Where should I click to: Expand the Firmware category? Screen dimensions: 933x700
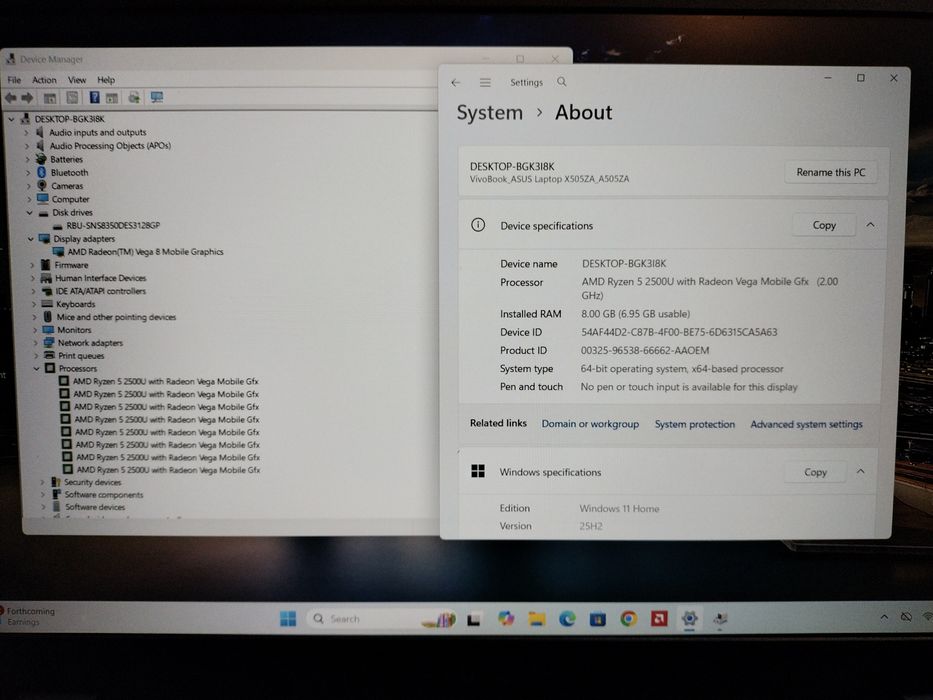point(32,265)
